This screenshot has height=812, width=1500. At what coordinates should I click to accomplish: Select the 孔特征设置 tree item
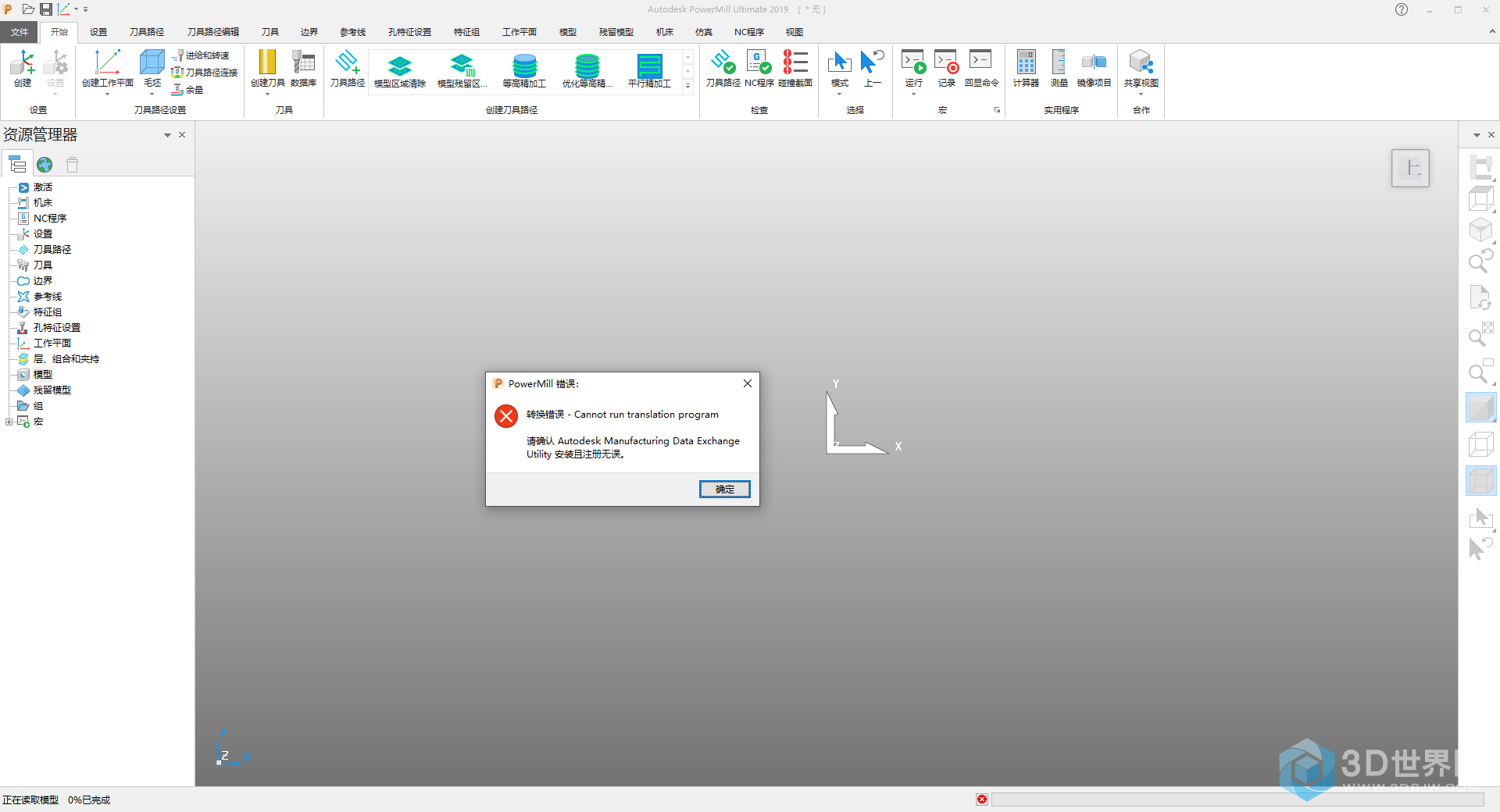tap(56, 328)
